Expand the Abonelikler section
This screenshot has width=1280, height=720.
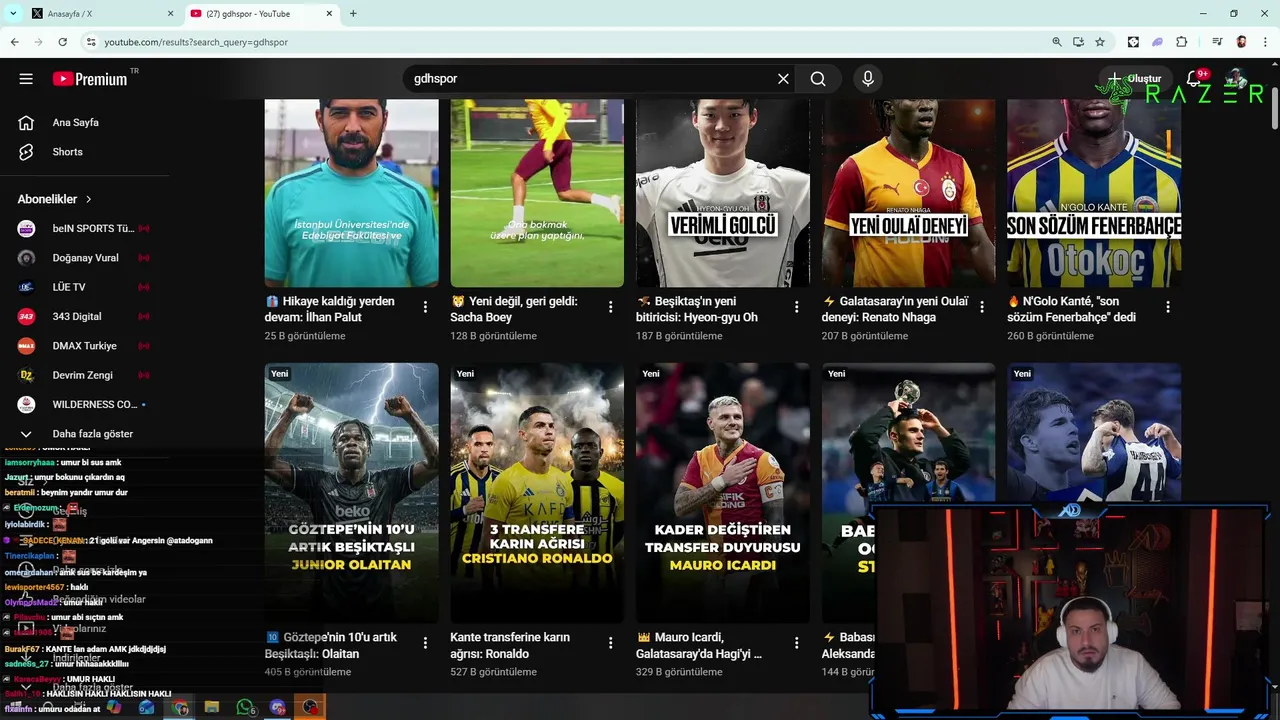tap(55, 199)
